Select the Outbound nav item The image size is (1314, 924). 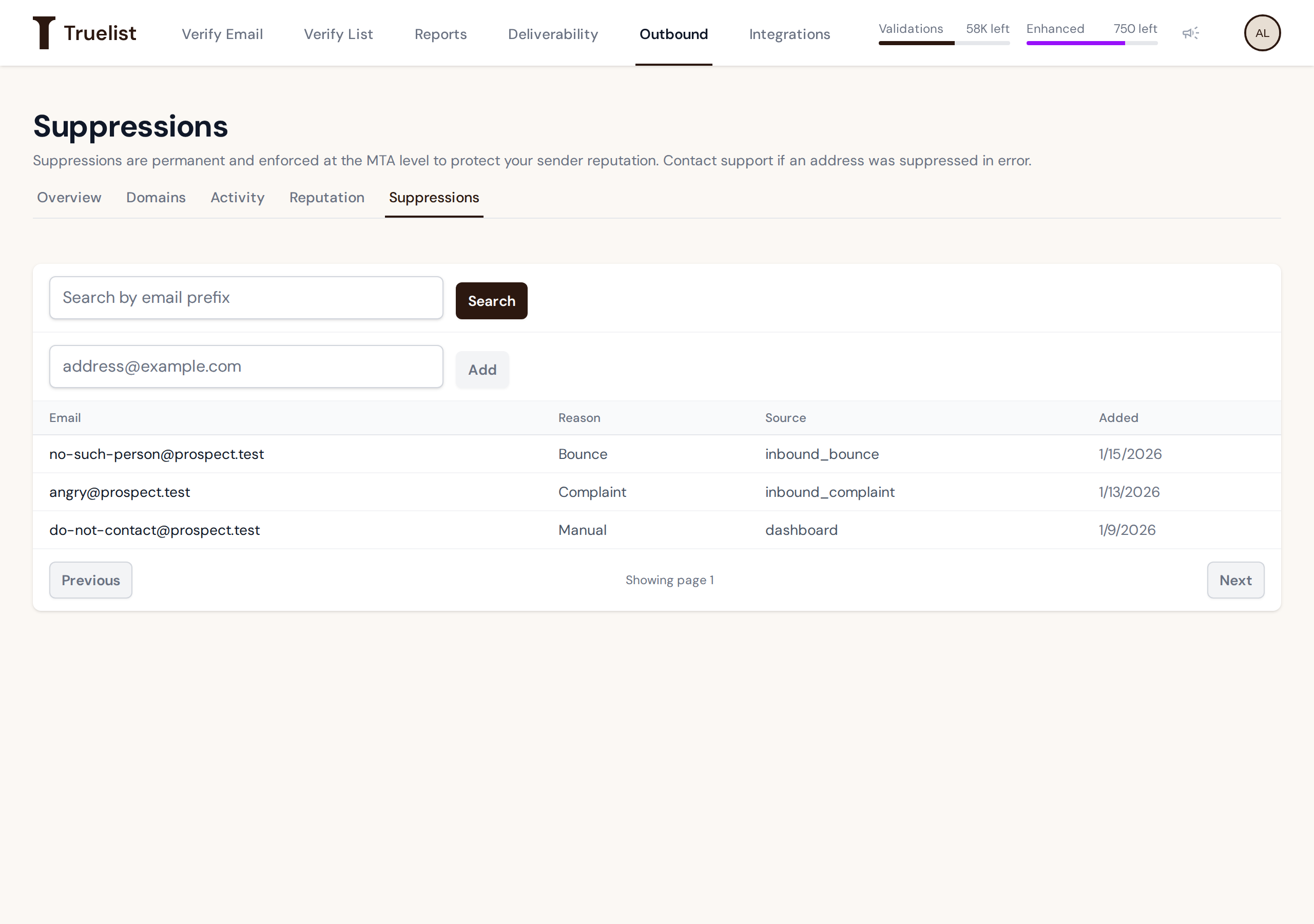[x=673, y=34]
